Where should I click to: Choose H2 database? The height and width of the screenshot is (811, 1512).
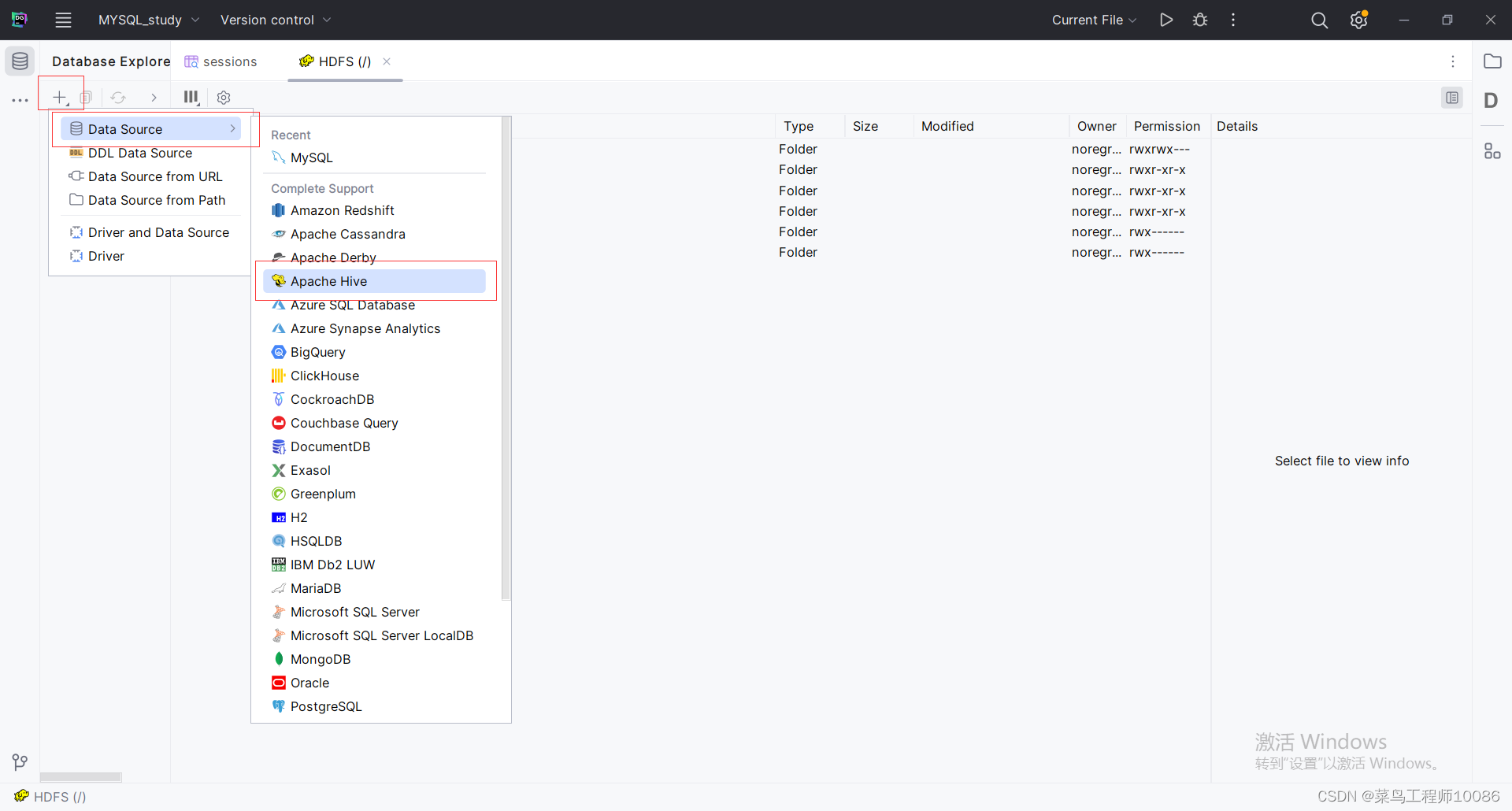pos(375,517)
